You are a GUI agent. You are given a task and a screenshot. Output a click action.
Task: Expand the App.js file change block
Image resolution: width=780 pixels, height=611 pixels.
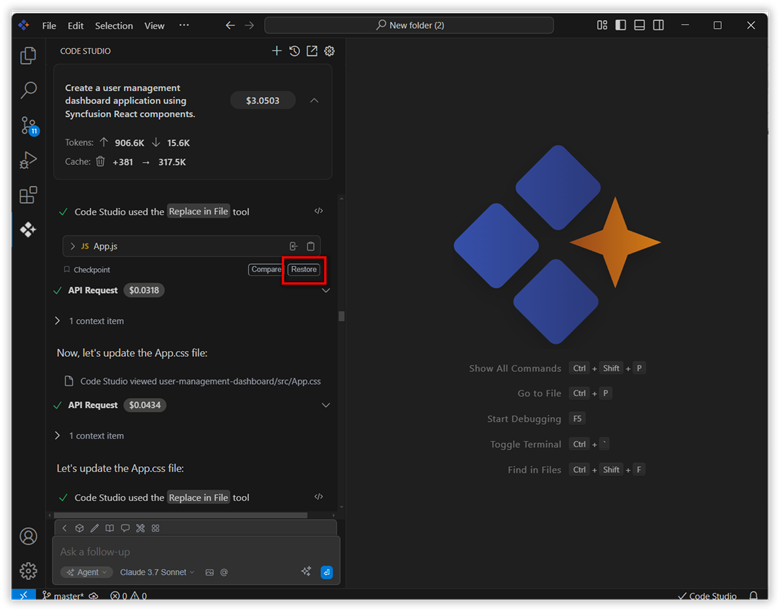(x=73, y=246)
